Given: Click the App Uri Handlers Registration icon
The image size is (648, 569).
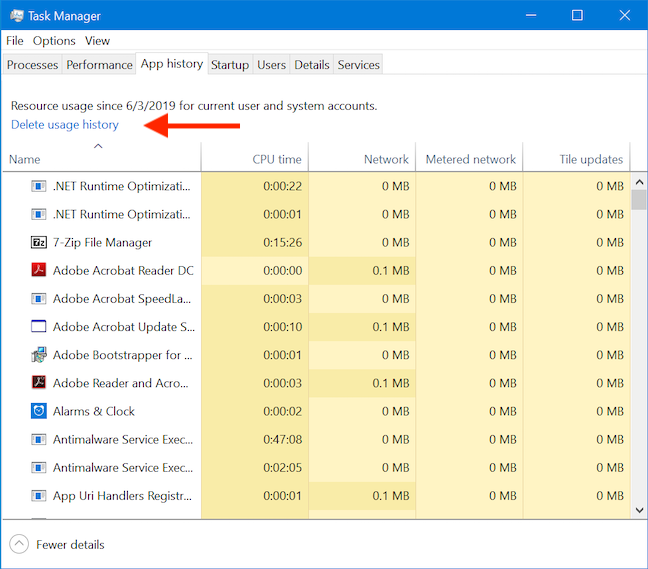Looking at the screenshot, I should pos(38,495).
